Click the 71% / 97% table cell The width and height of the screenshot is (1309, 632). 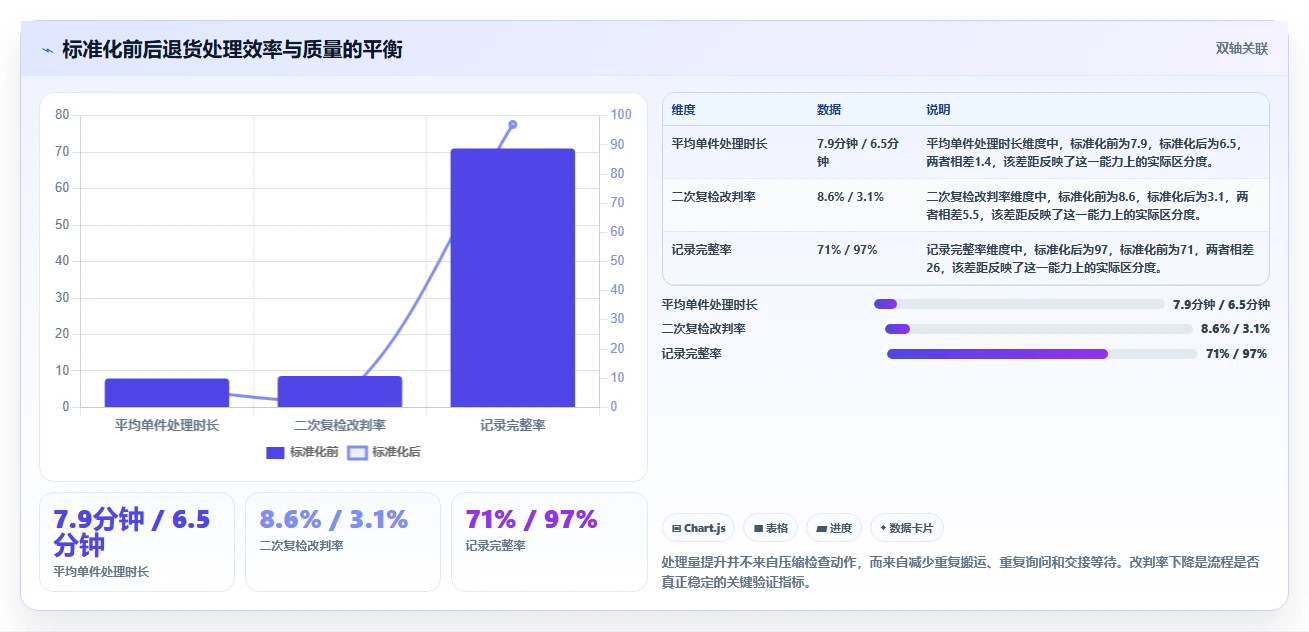847,249
